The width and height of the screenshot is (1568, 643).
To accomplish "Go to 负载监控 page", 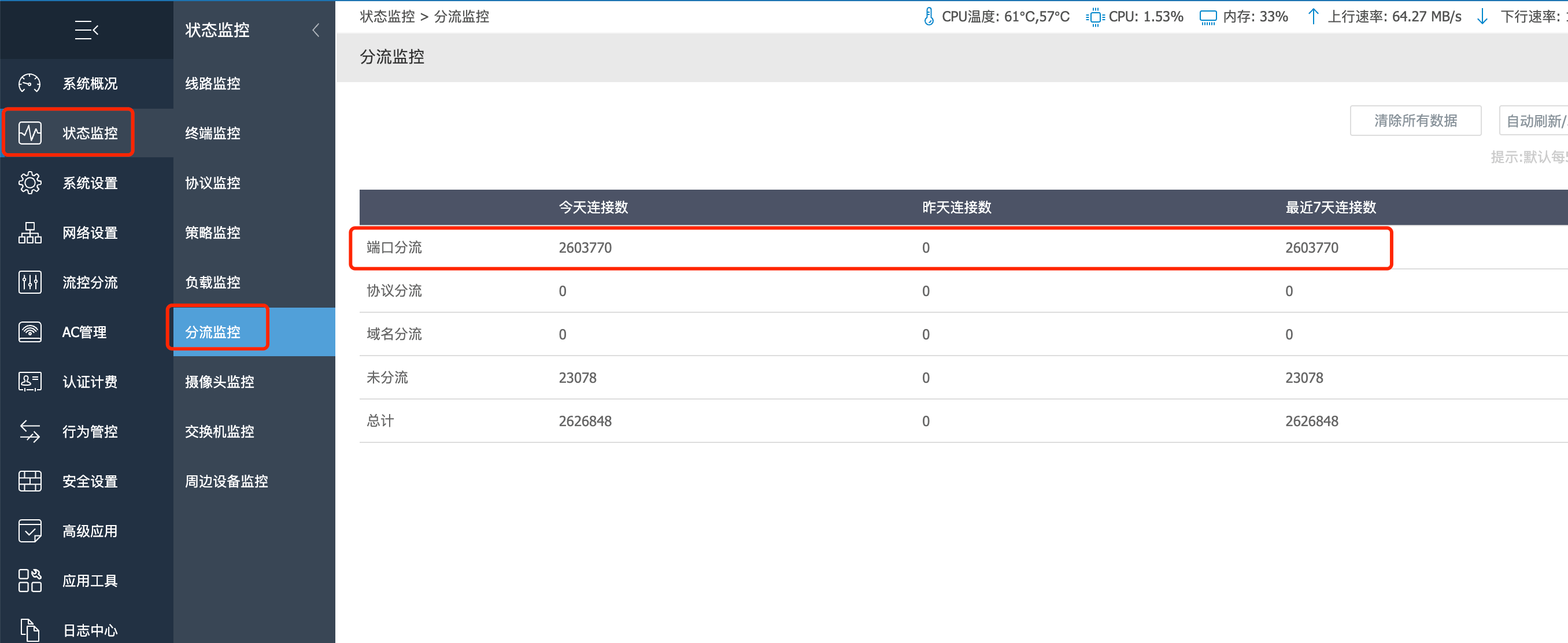I will click(212, 283).
